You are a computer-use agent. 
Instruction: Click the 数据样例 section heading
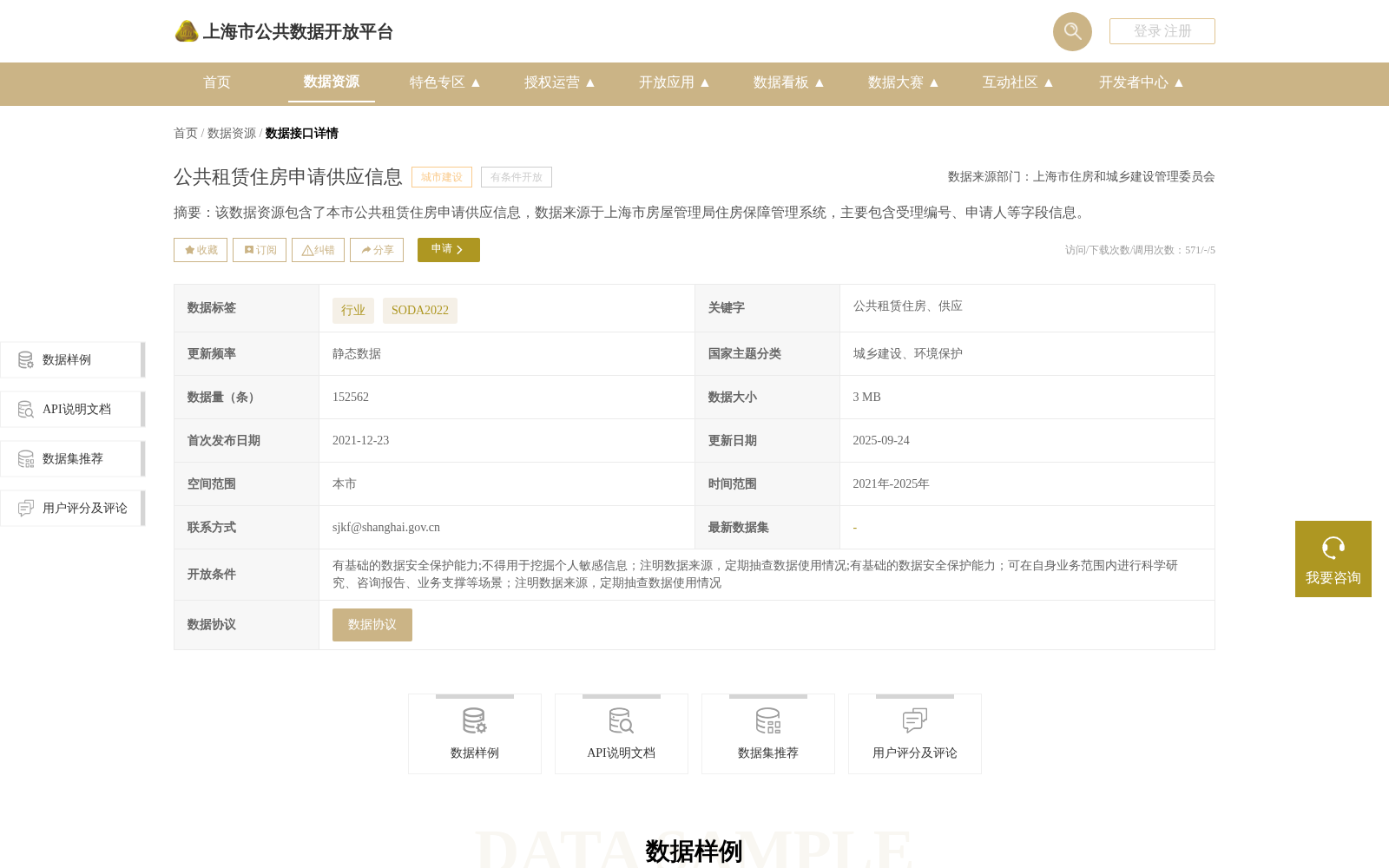click(694, 852)
